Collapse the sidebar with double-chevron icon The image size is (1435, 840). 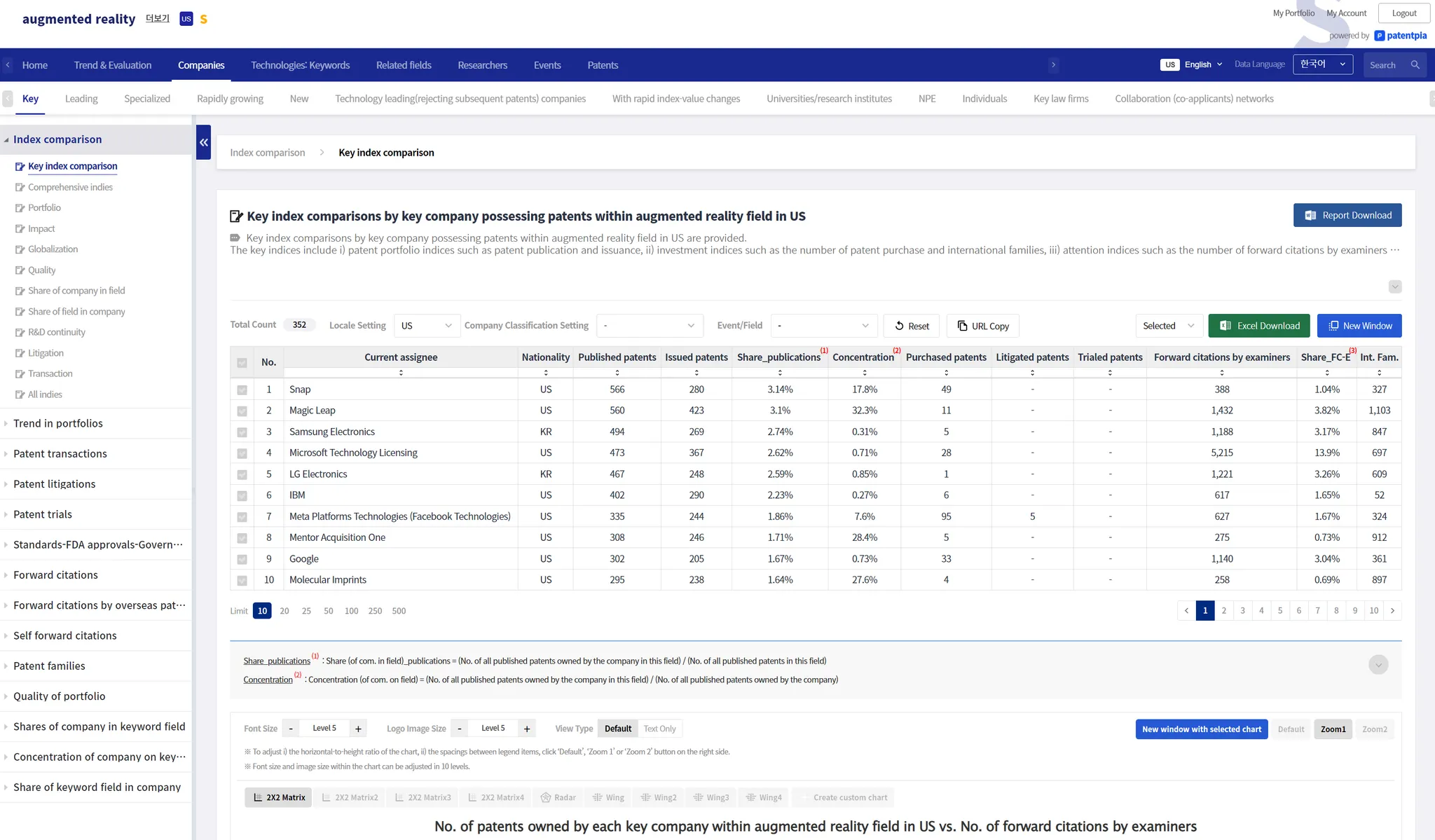pos(203,142)
